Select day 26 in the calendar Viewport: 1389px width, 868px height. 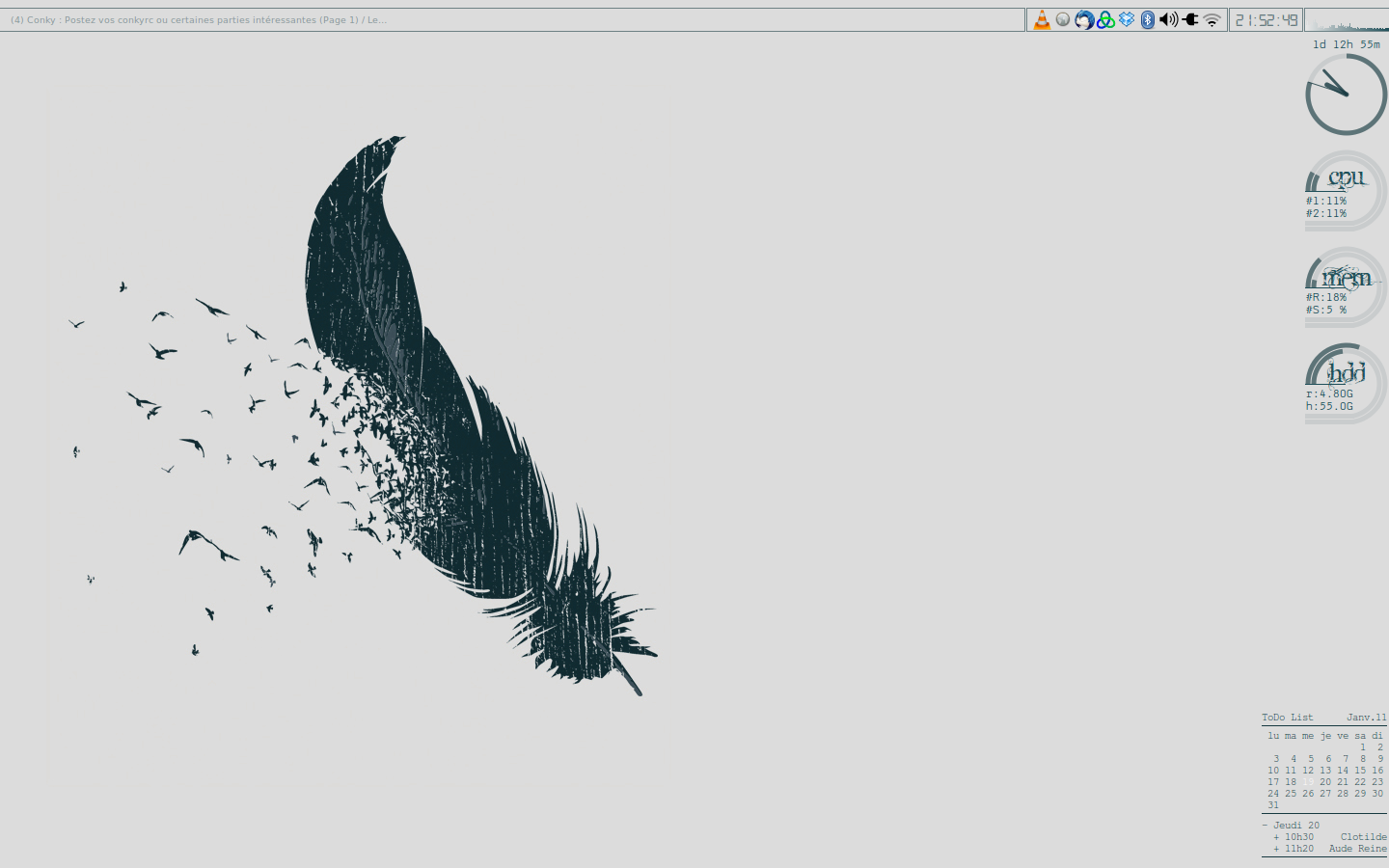tap(1308, 794)
